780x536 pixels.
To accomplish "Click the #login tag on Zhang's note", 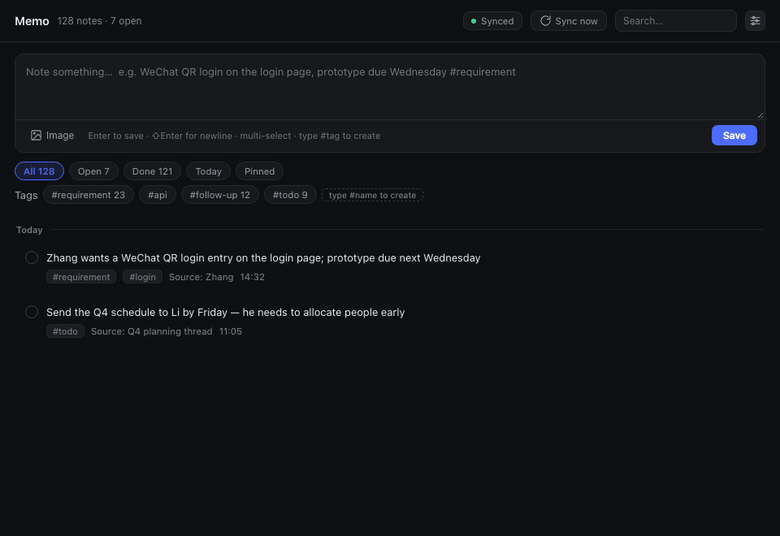I will point(142,277).
